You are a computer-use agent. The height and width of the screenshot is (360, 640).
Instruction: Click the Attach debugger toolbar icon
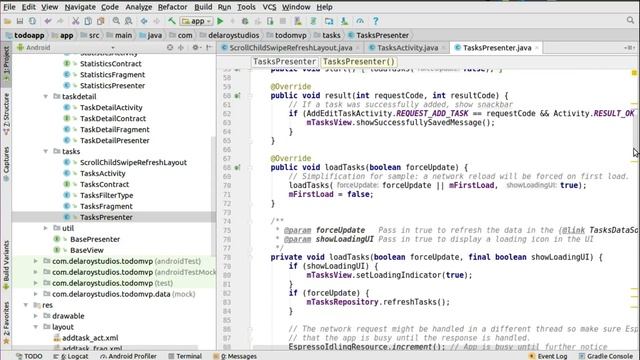point(270,21)
